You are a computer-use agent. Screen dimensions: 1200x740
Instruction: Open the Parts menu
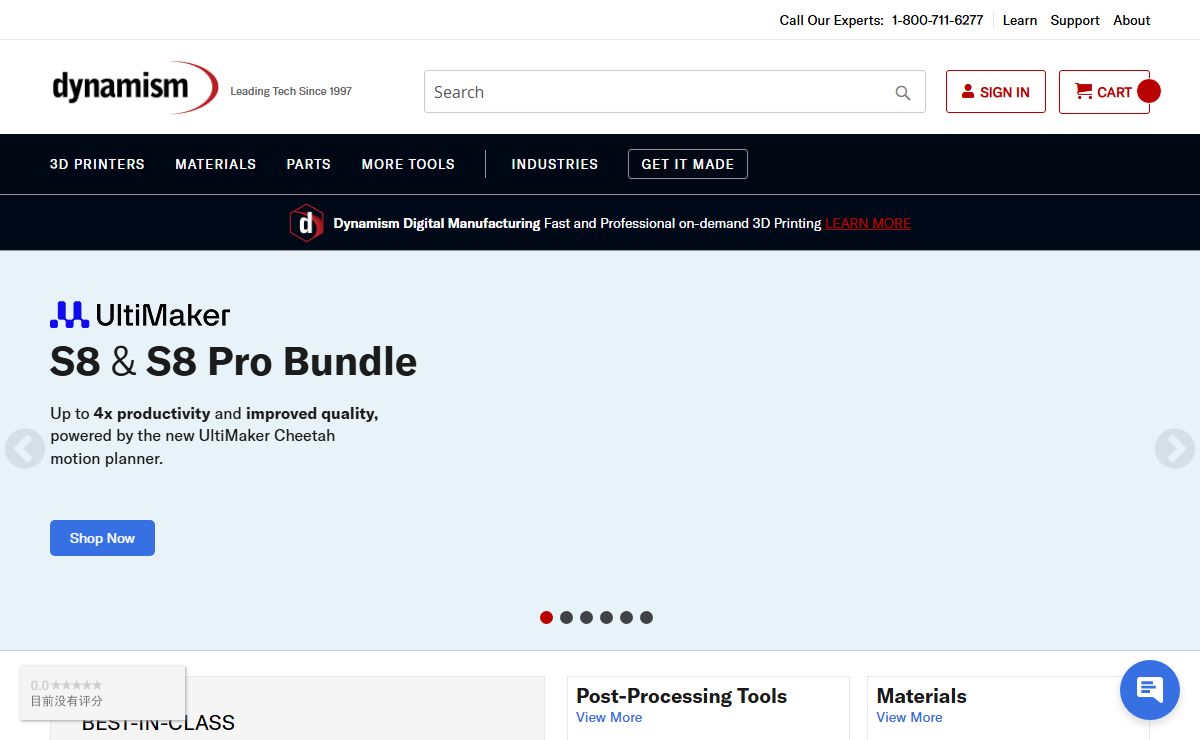point(309,164)
